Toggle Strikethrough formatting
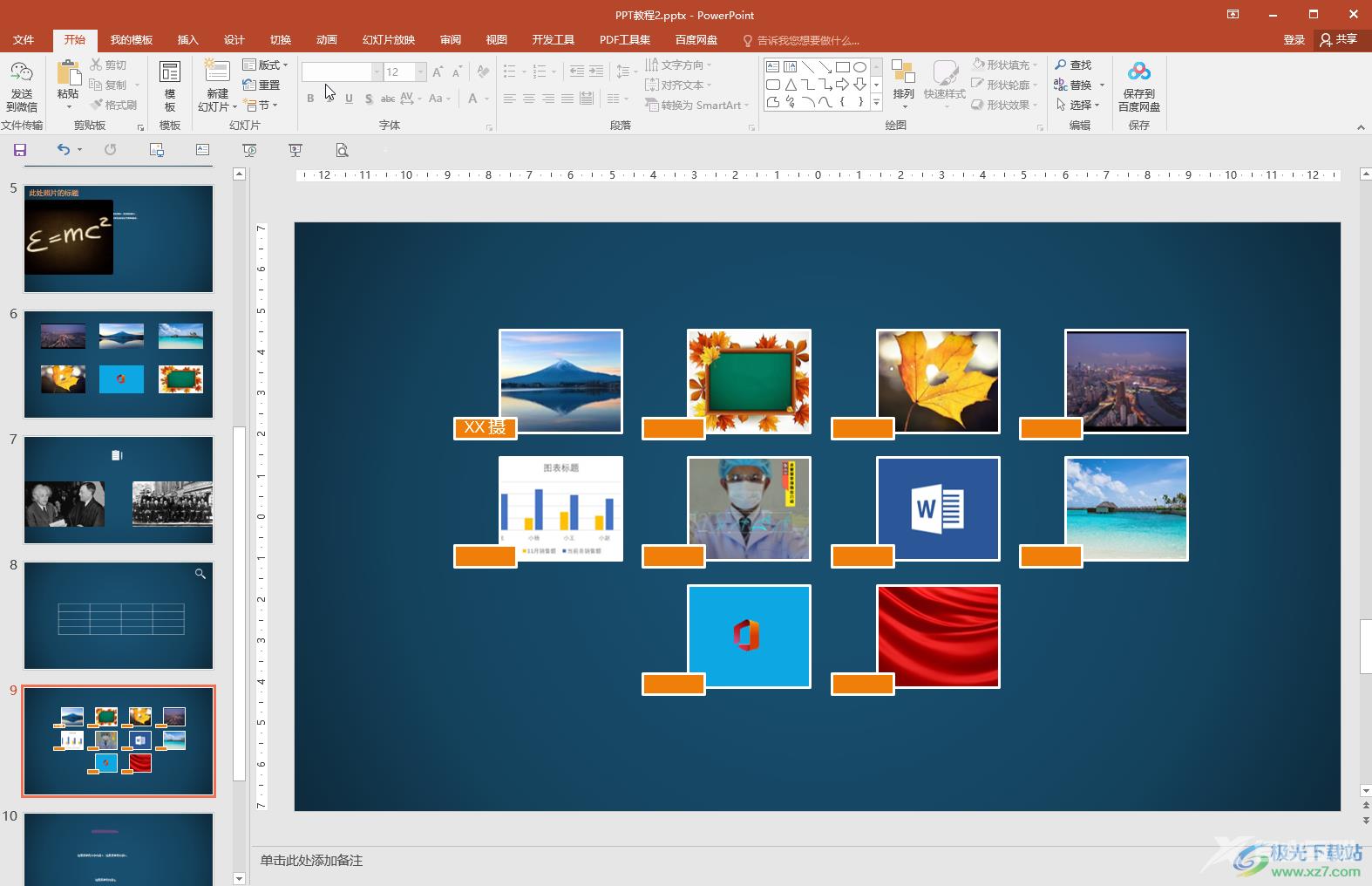Viewport: 1372px width, 886px height. [x=388, y=99]
